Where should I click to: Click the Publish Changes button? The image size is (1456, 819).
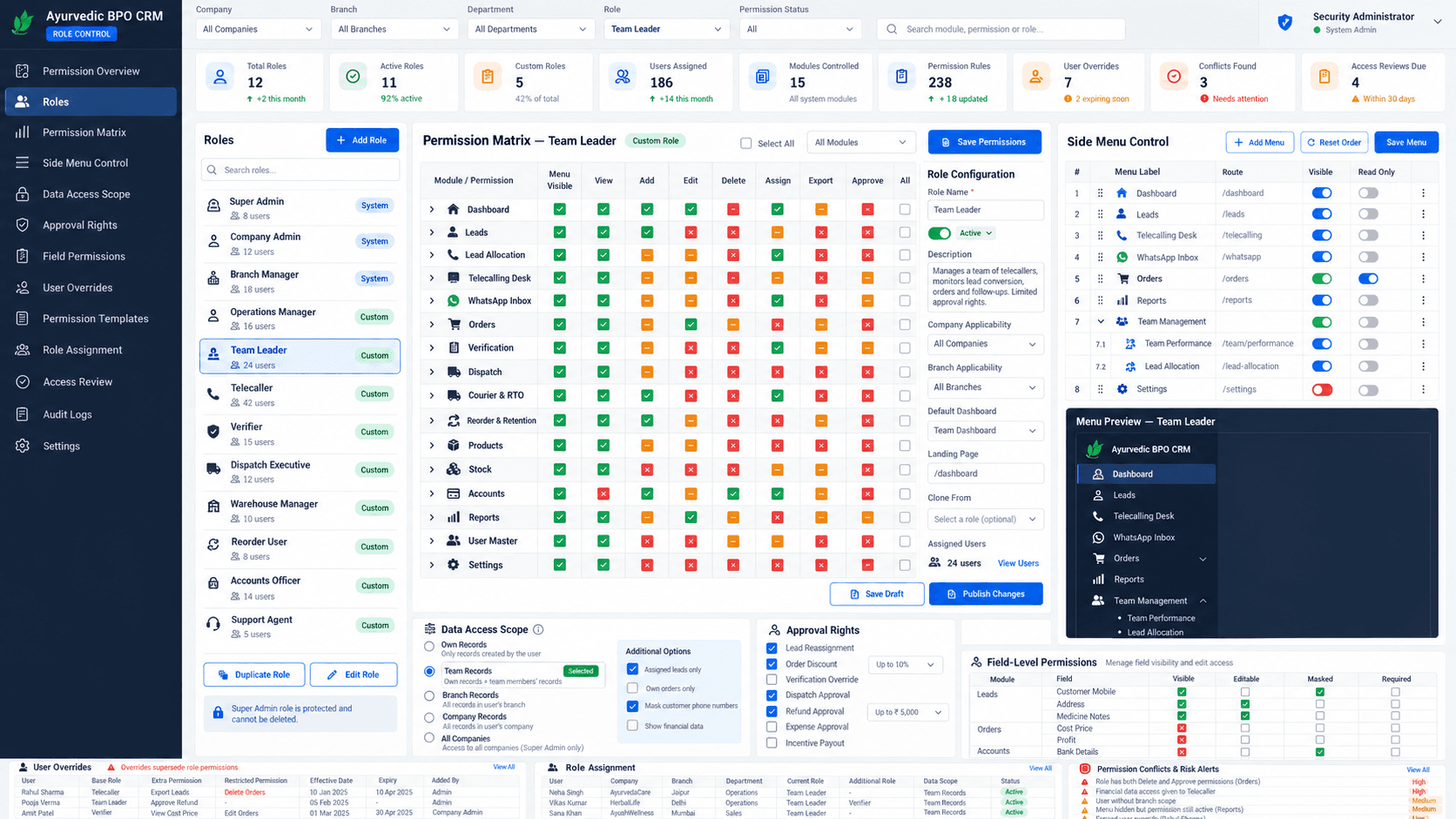[x=986, y=594]
